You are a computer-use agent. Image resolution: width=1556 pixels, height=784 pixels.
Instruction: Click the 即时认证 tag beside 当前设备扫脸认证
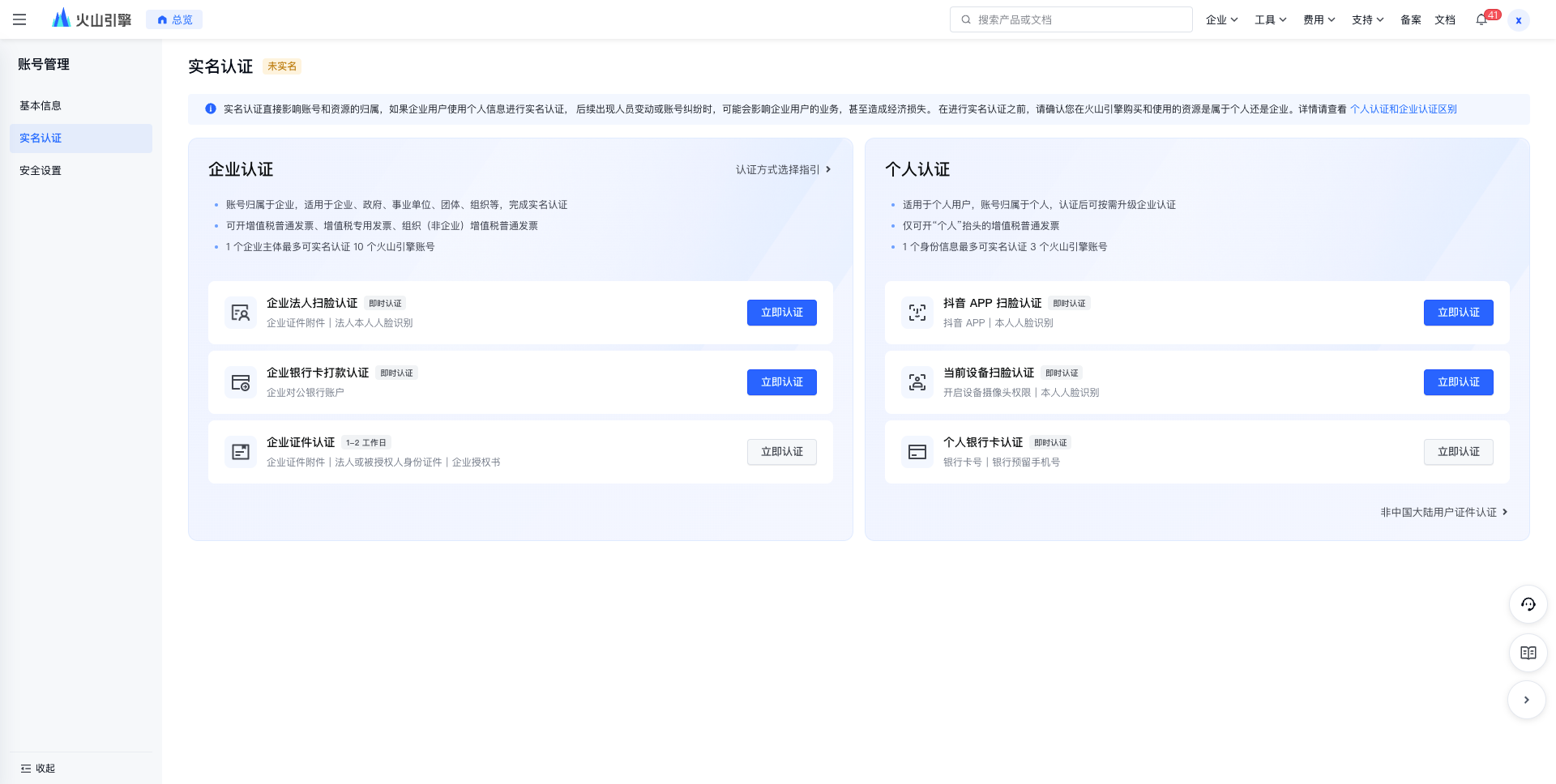[x=1062, y=373]
